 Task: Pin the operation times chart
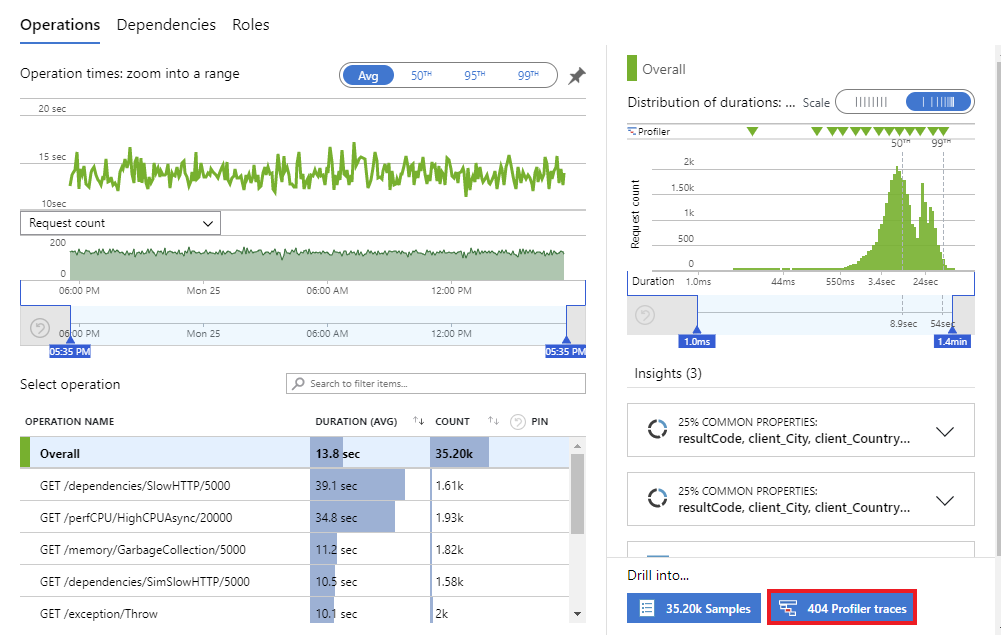[576, 76]
